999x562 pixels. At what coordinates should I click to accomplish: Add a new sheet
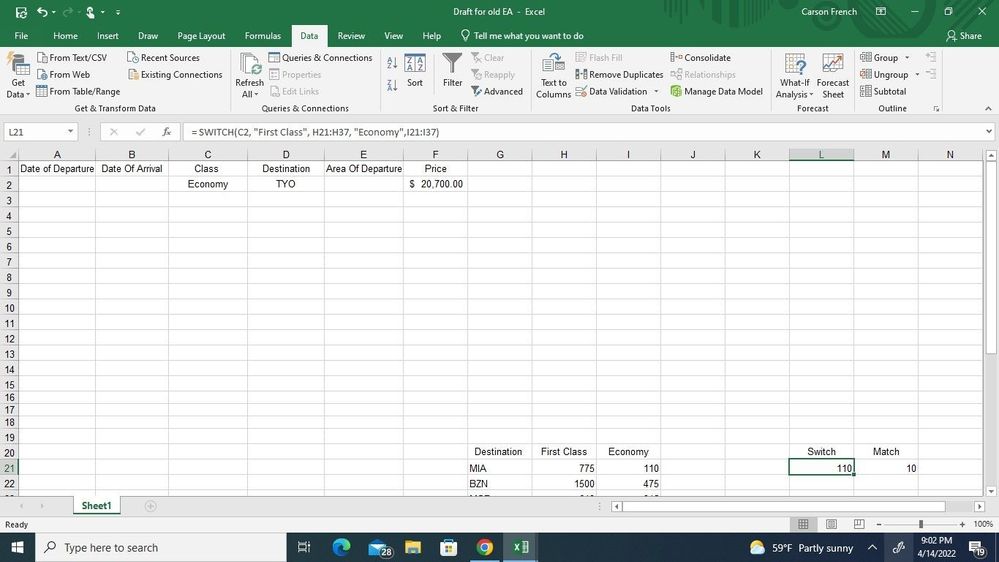click(150, 506)
